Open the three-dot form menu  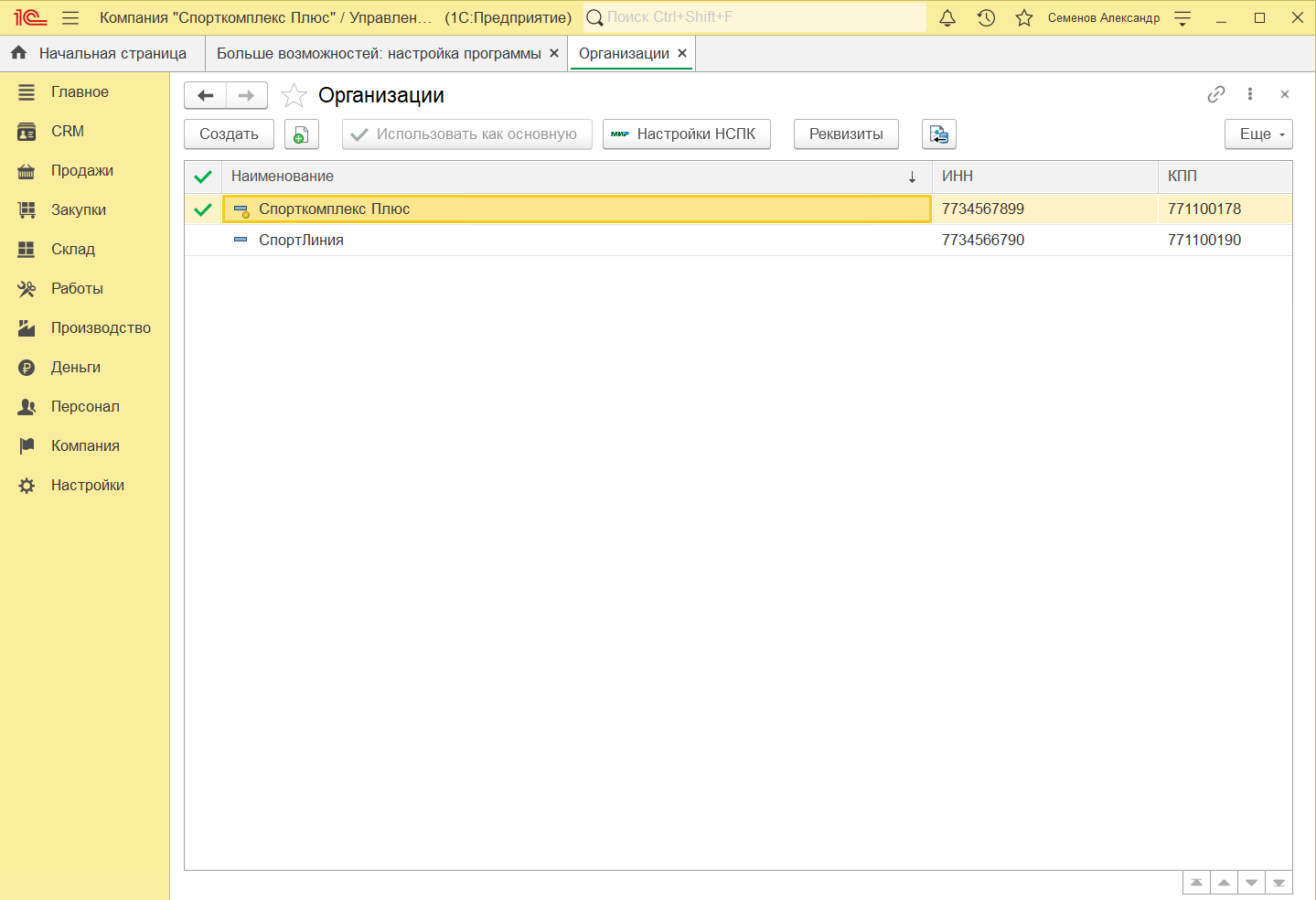[x=1250, y=94]
